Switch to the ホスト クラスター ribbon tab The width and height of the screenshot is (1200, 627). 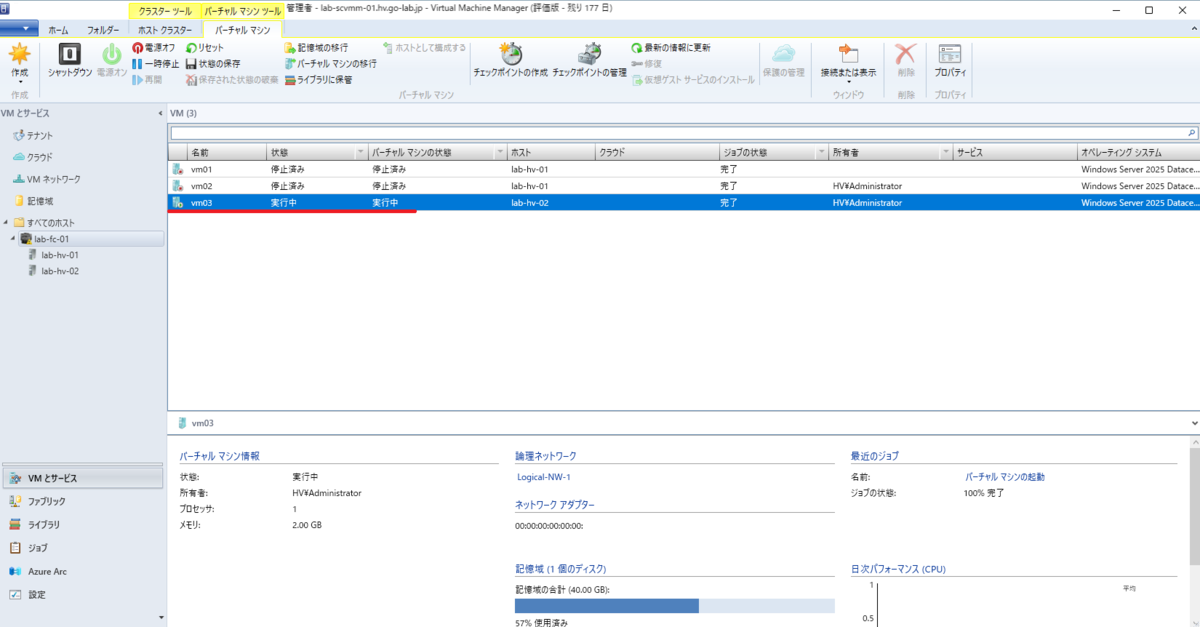[x=163, y=30]
